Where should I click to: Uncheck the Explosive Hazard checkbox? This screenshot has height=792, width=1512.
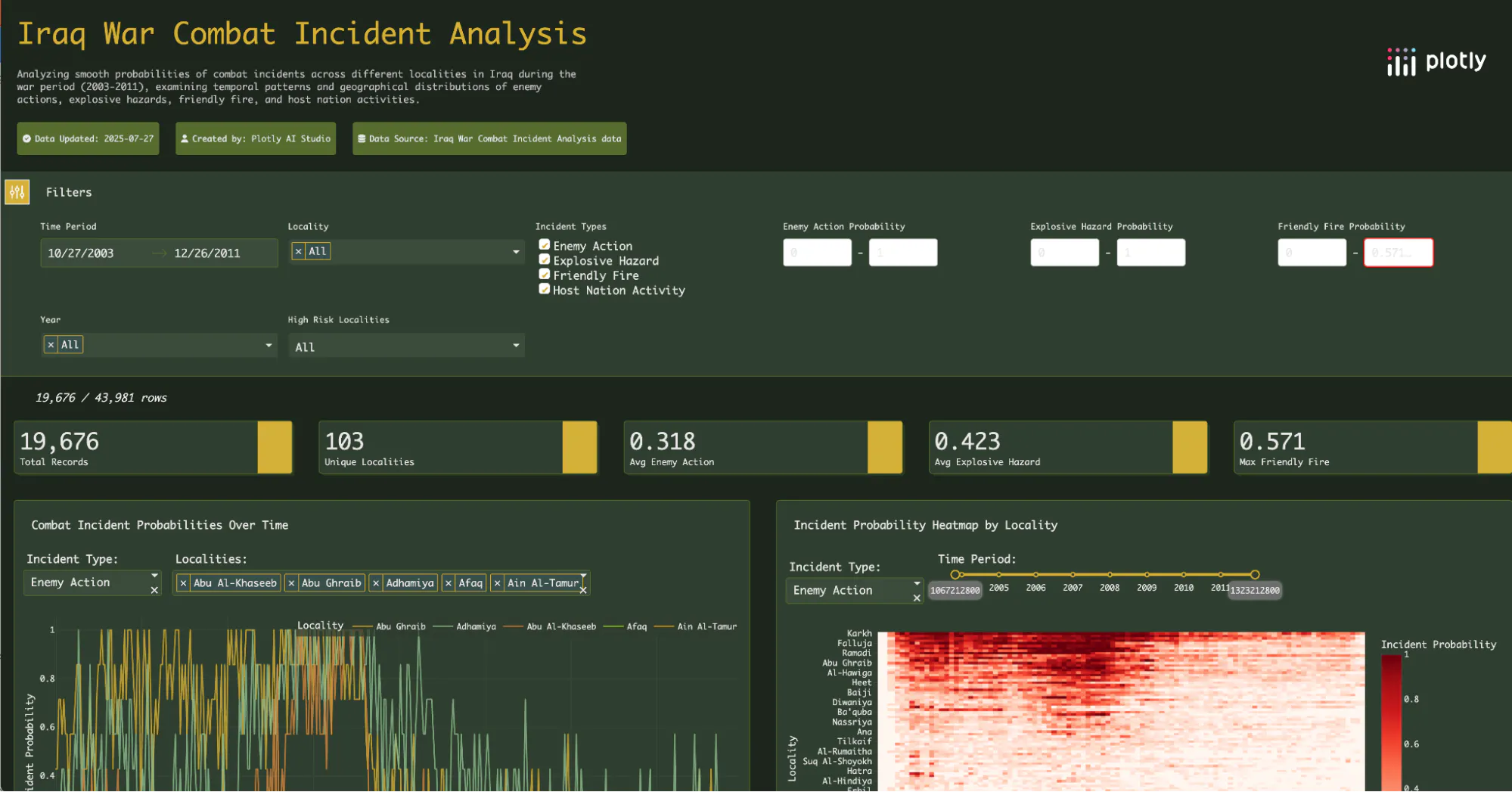(544, 259)
